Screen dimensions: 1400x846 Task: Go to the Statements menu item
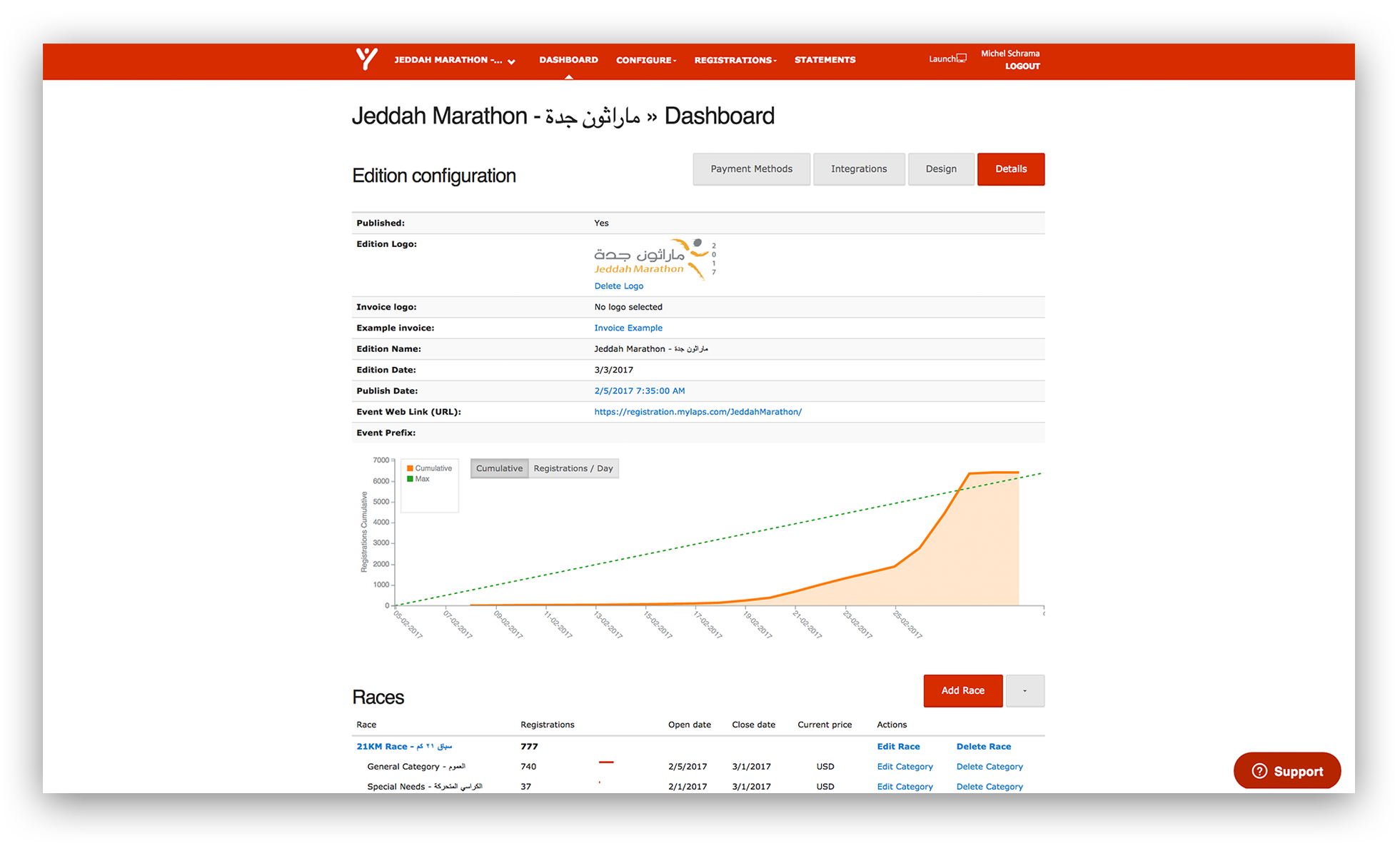(x=825, y=60)
